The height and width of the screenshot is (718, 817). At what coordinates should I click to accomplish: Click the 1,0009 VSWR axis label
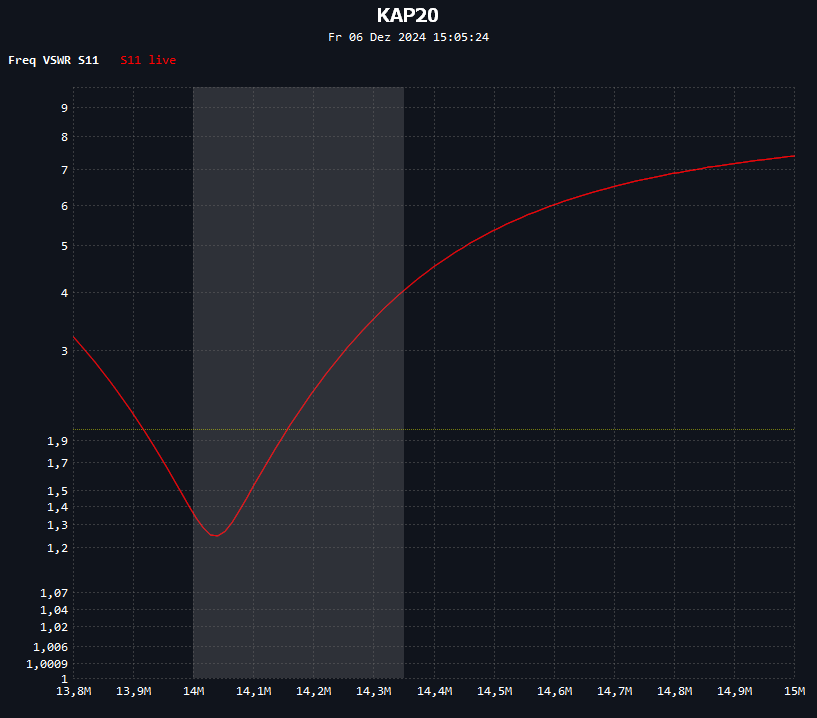(x=47, y=664)
